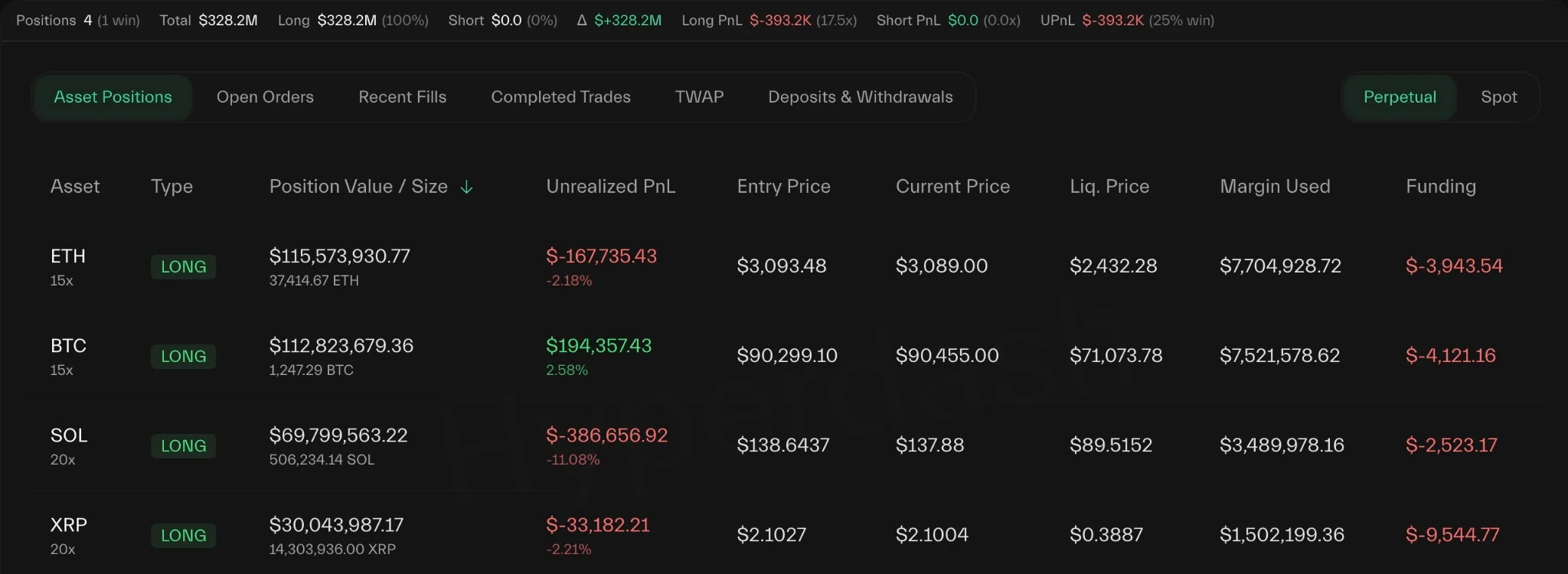Sort by Margin Used column
The height and width of the screenshot is (574, 1568).
1275,186
